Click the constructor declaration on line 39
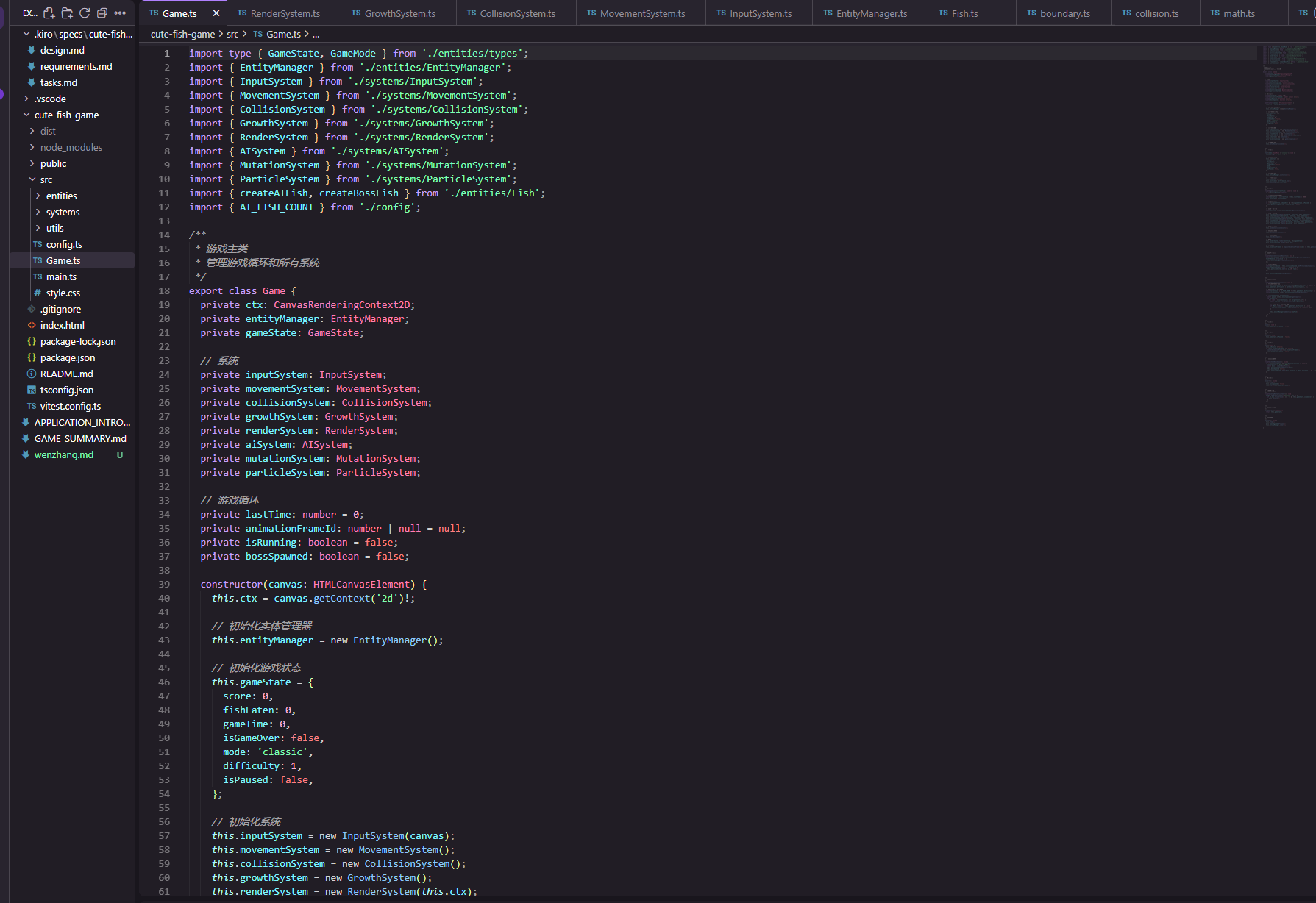Screen dimensions: 1316x903 click(313, 584)
